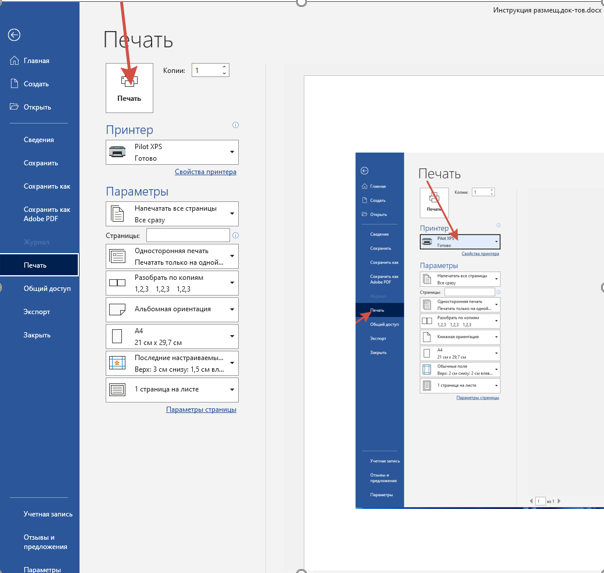The image size is (604, 573).
Task: Open A4 paper size dropdown
Action: pos(172,337)
